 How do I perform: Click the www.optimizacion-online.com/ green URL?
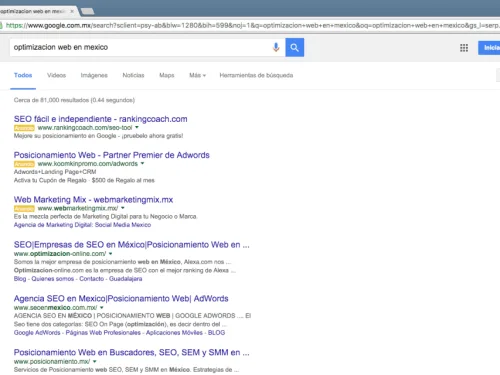(x=60, y=254)
